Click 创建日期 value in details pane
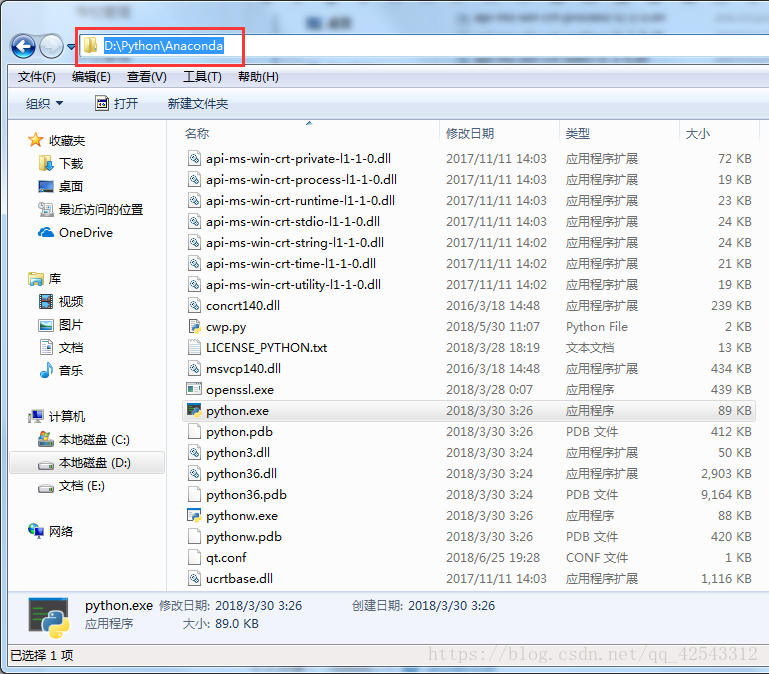 (x=451, y=606)
